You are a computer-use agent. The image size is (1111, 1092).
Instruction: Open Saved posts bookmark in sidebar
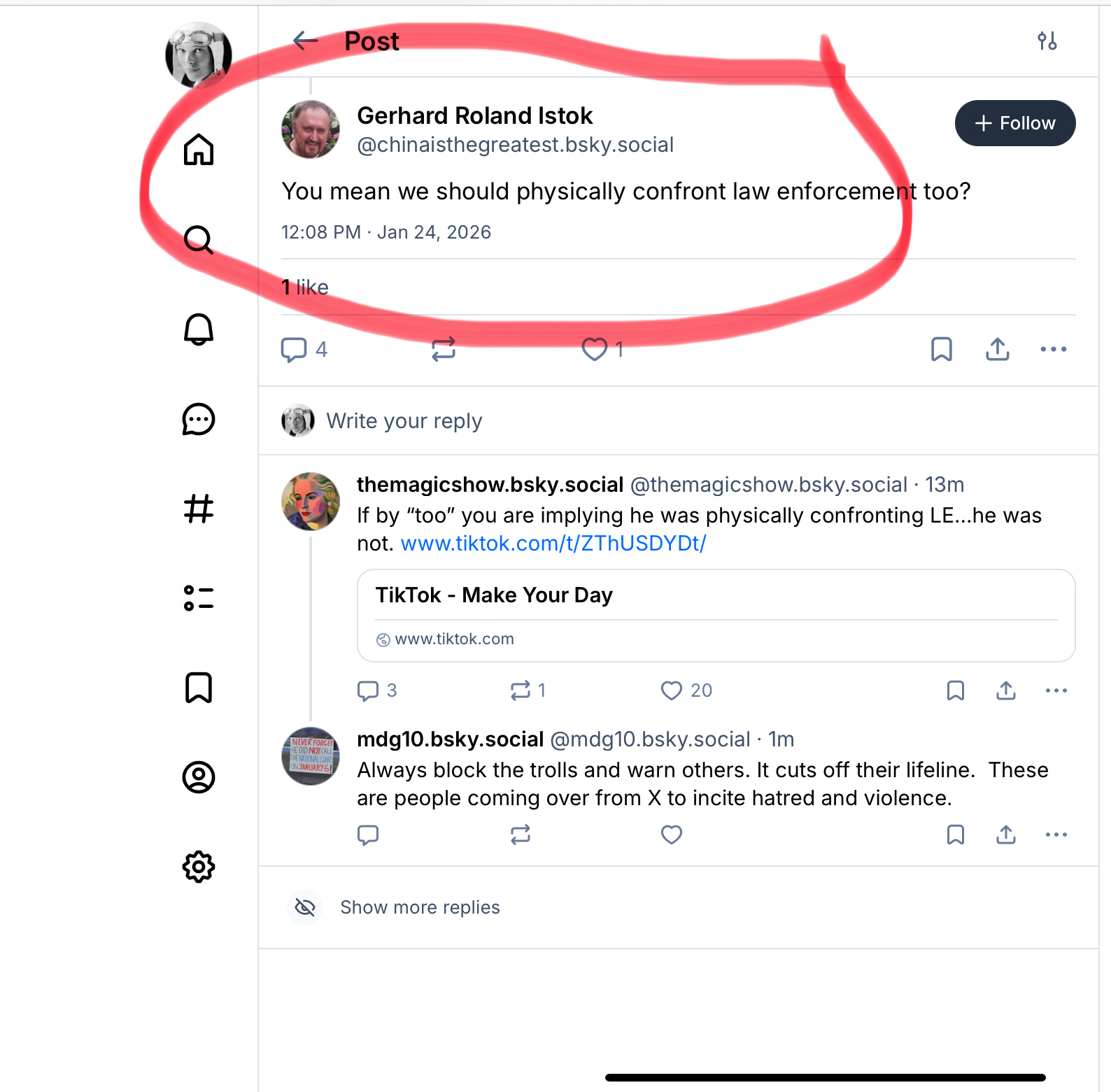point(199,688)
